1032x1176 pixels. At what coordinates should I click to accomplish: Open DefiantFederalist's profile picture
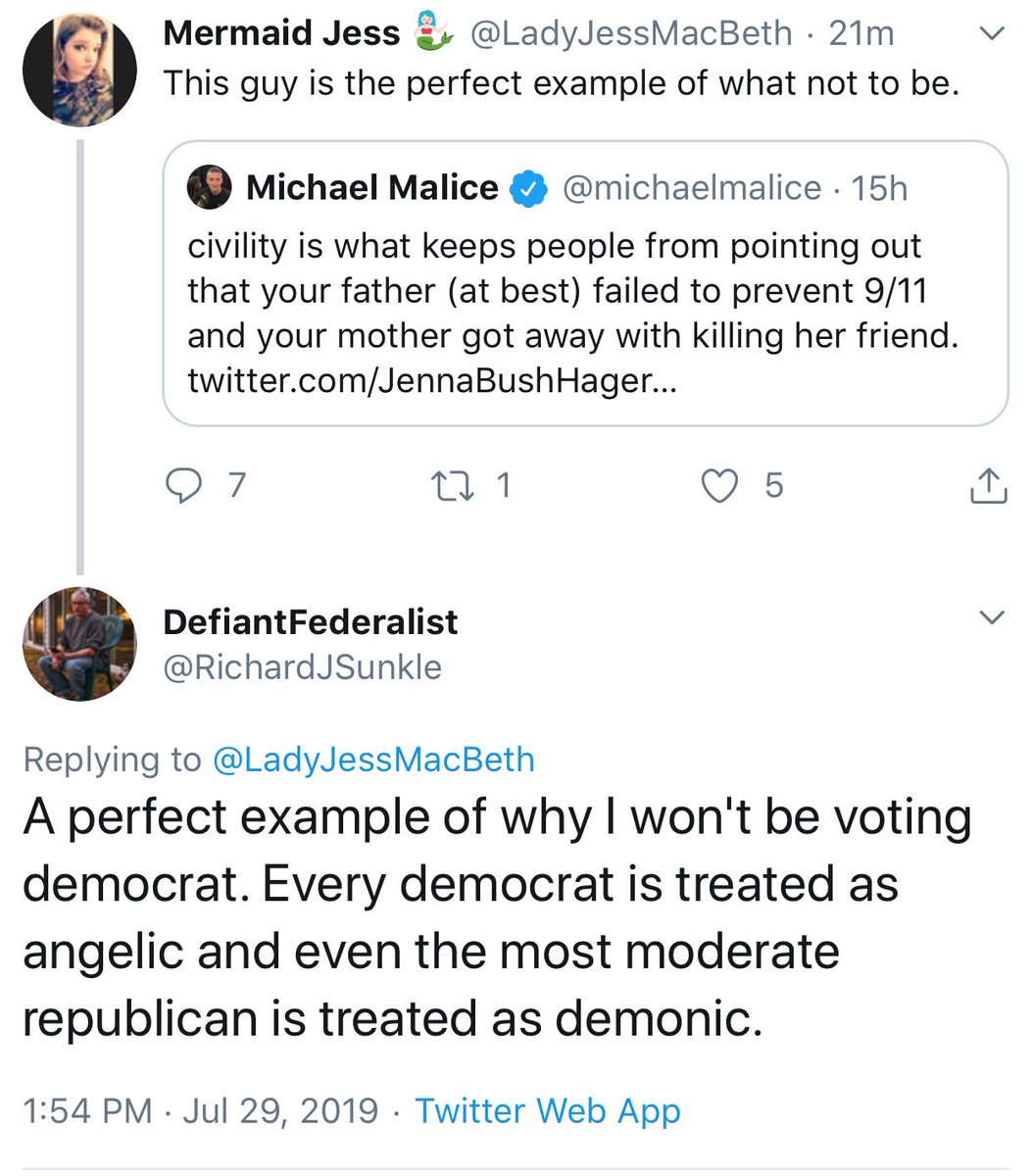[79, 643]
